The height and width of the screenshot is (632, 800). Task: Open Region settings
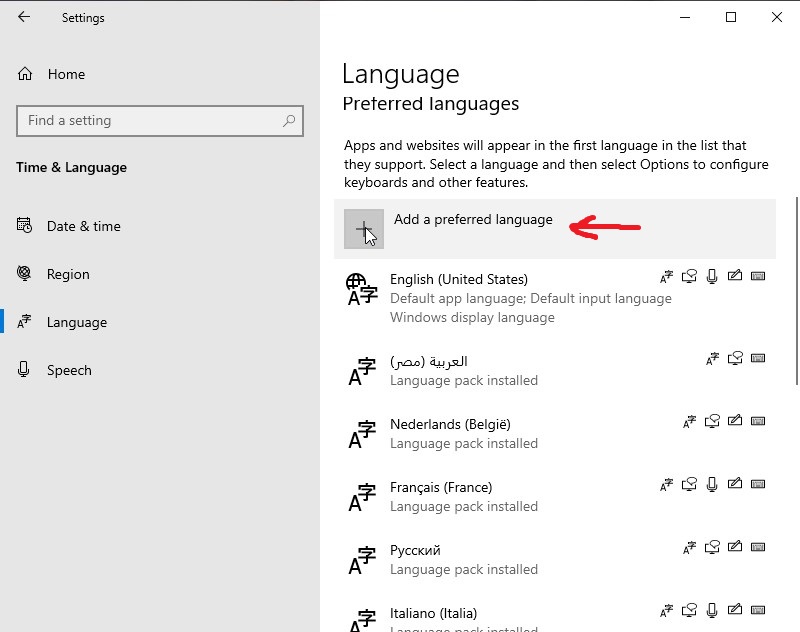click(x=68, y=274)
